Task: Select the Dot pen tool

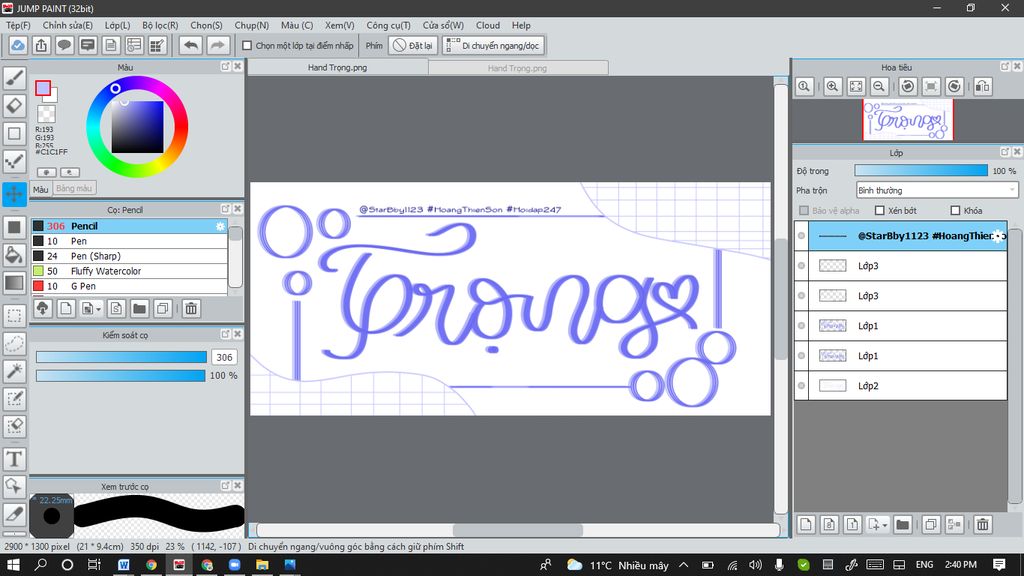Action: click(x=14, y=161)
